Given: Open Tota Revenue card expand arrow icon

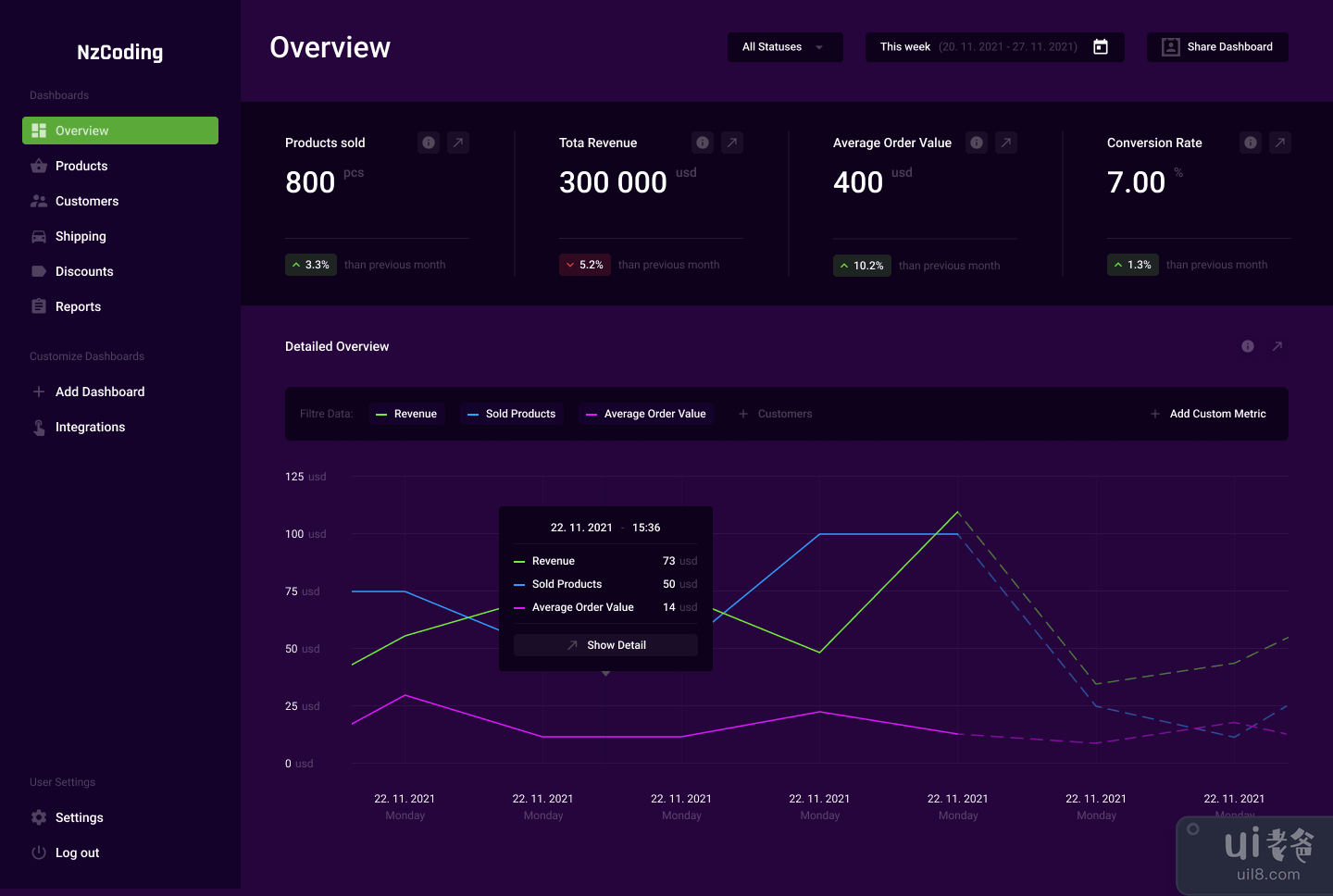Looking at the screenshot, I should coord(732,143).
